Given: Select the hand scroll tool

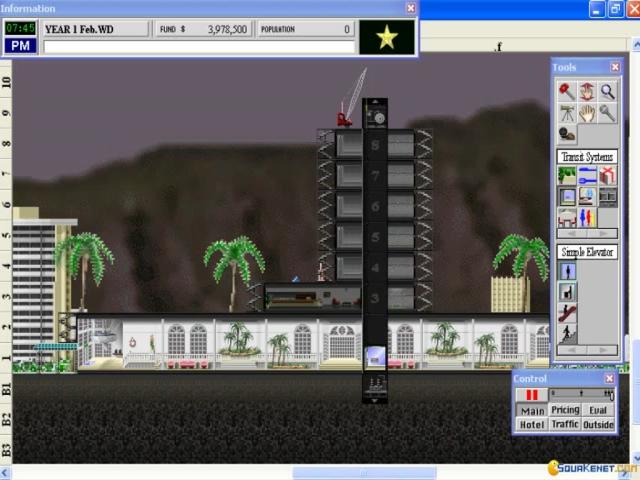Looking at the screenshot, I should click(x=587, y=113).
